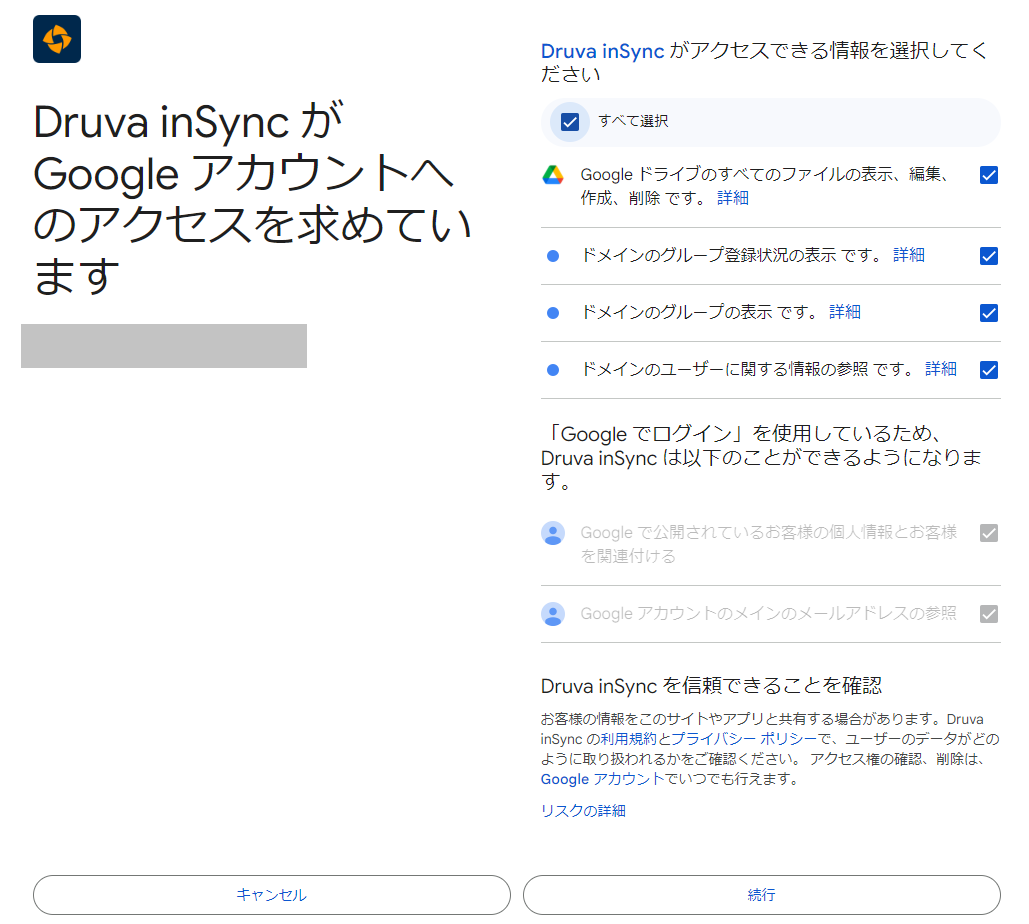1029x924 pixels.
Task: Click the blue dot beside ドメインのグループの表示
Action: click(553, 313)
